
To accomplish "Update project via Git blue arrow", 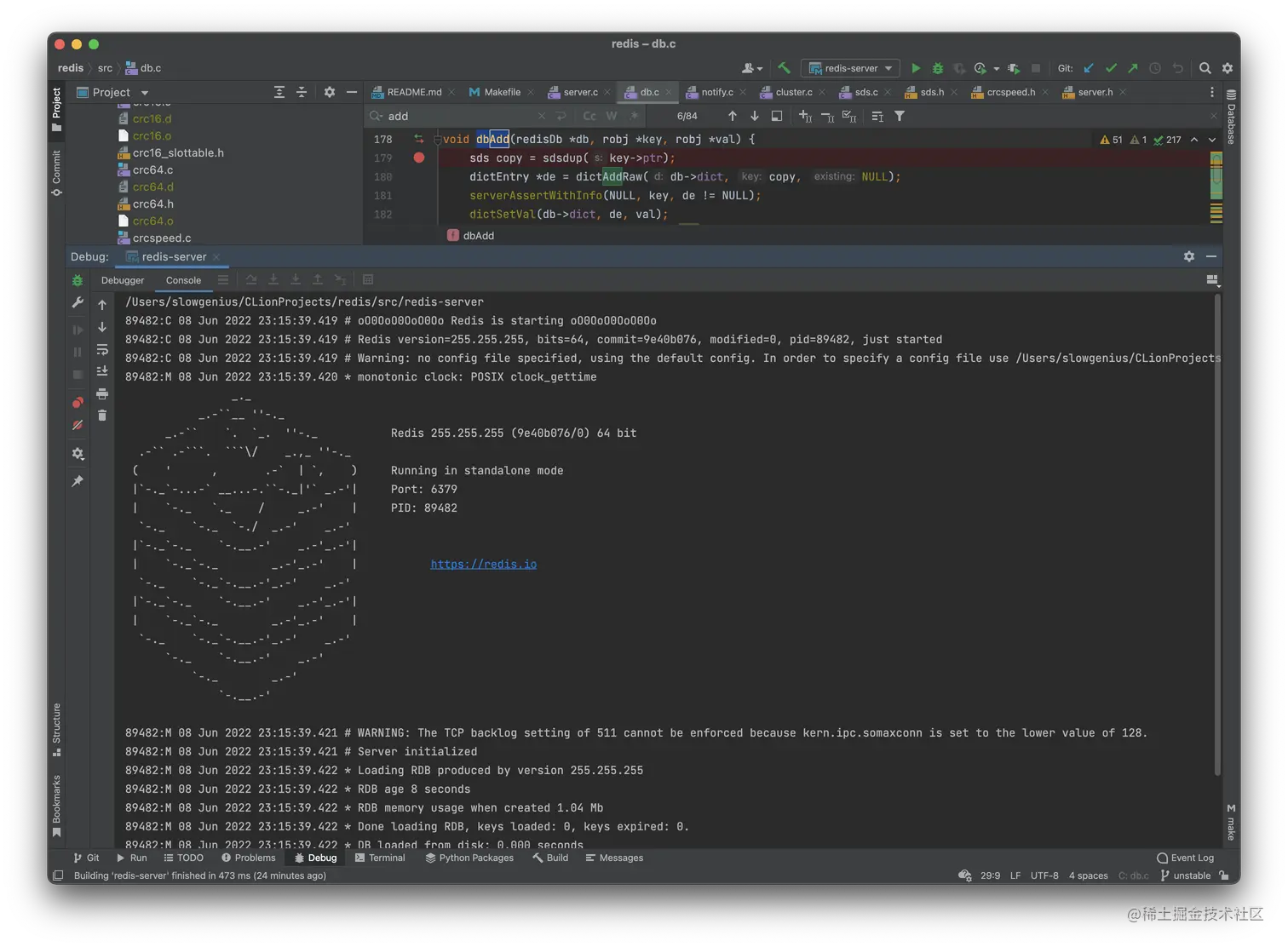I will pos(1089,68).
